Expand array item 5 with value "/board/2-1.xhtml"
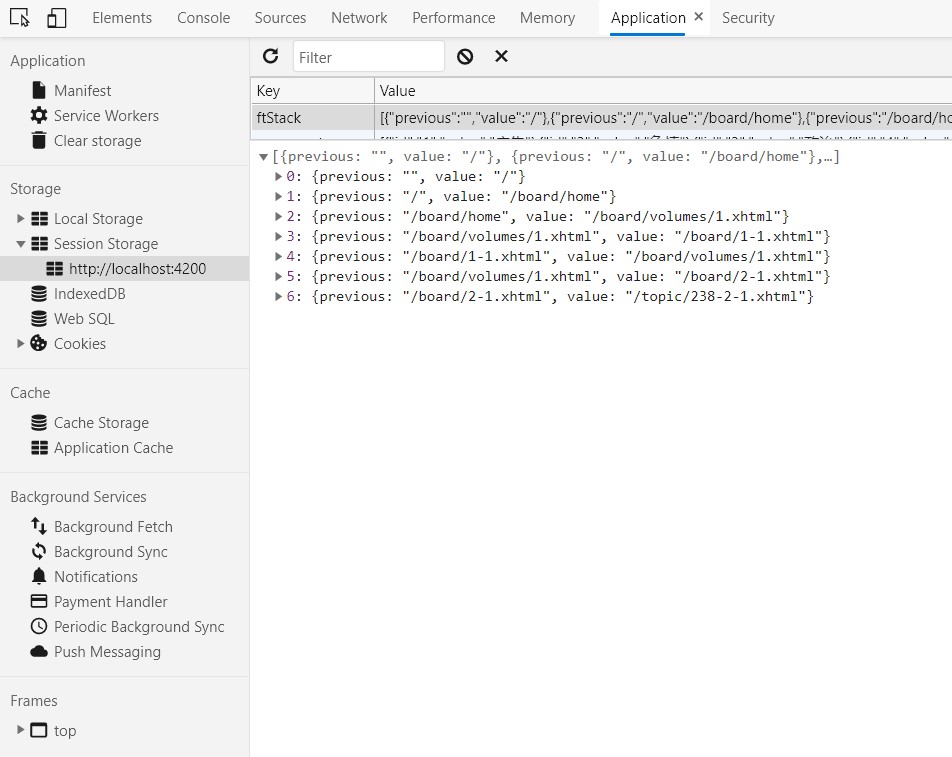The image size is (952, 757). click(x=278, y=276)
